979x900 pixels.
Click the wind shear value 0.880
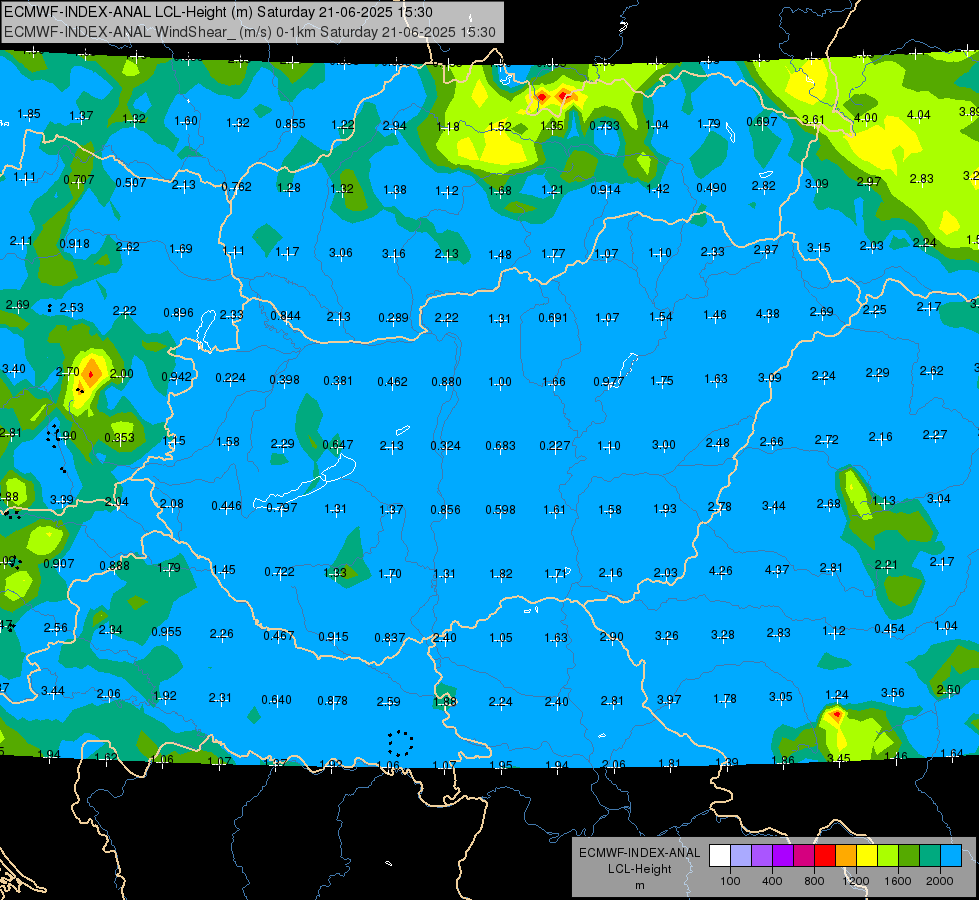coord(446,381)
